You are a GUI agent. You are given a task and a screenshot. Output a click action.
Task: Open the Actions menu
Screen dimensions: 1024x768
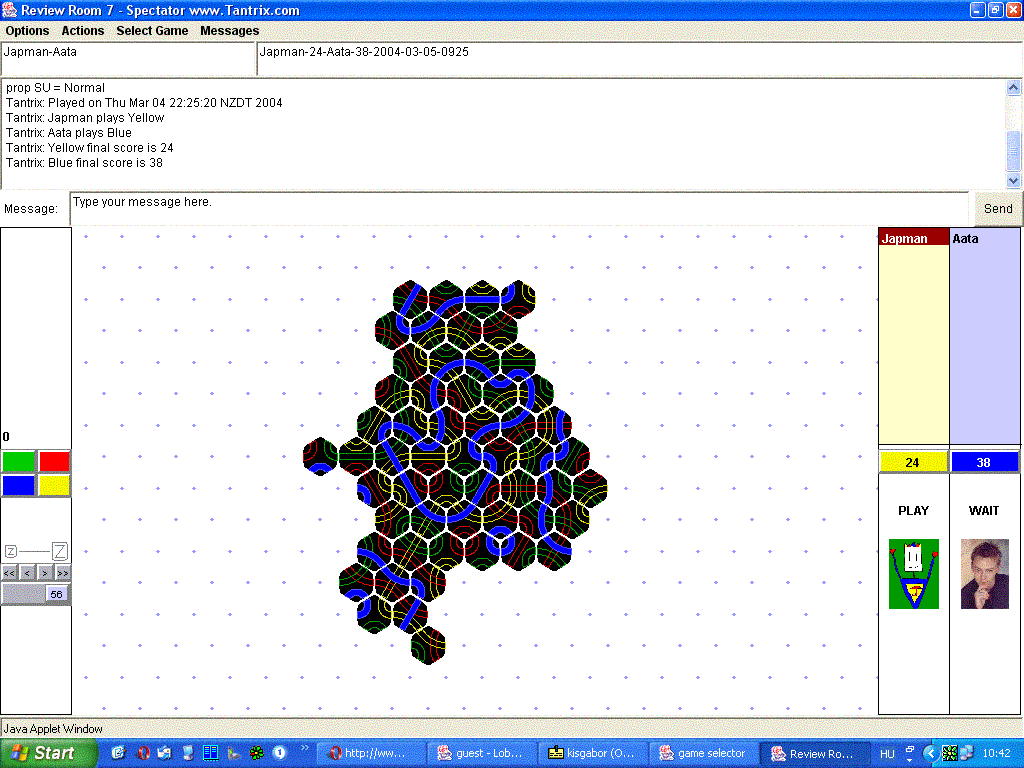[83, 31]
